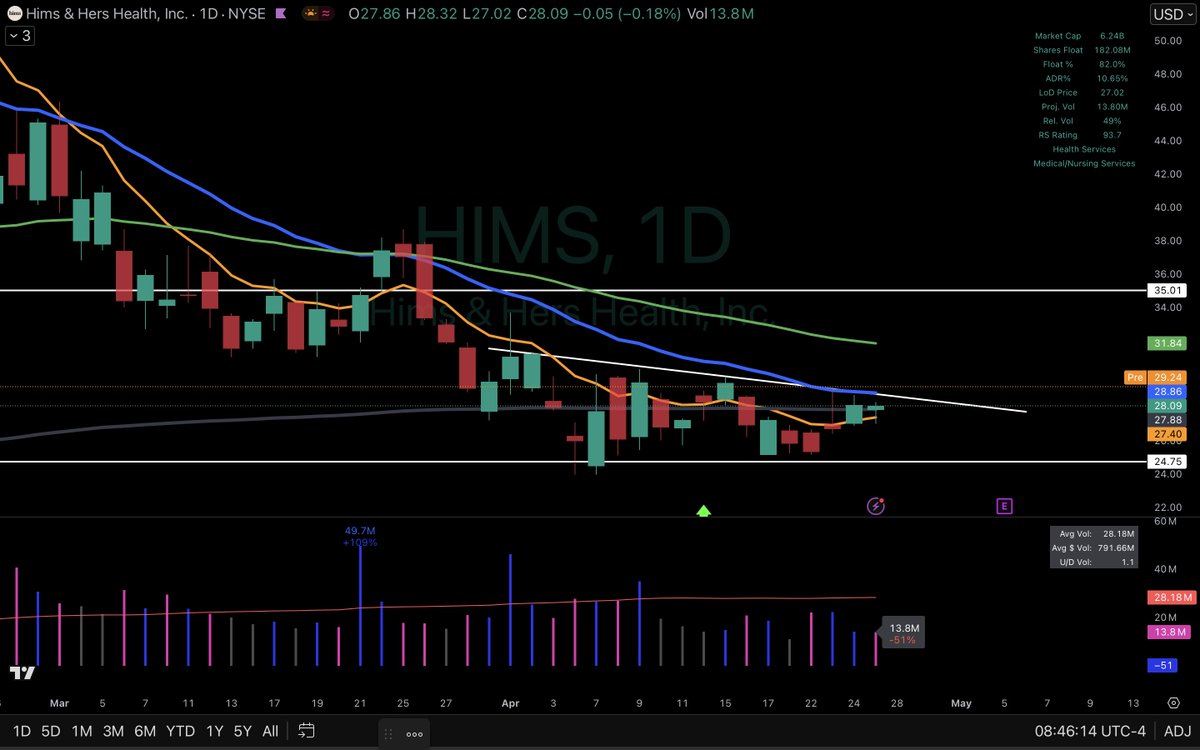Click the Rel. Vol 49% stat
Screen dimensions: 1200x750
point(1084,120)
